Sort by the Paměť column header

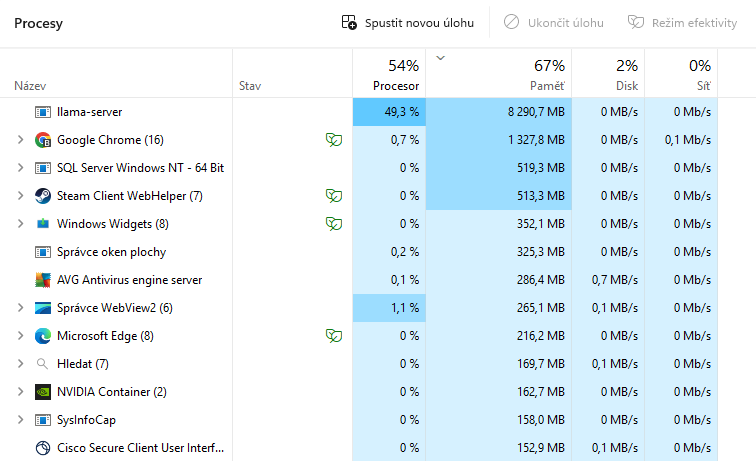[x=499, y=73]
